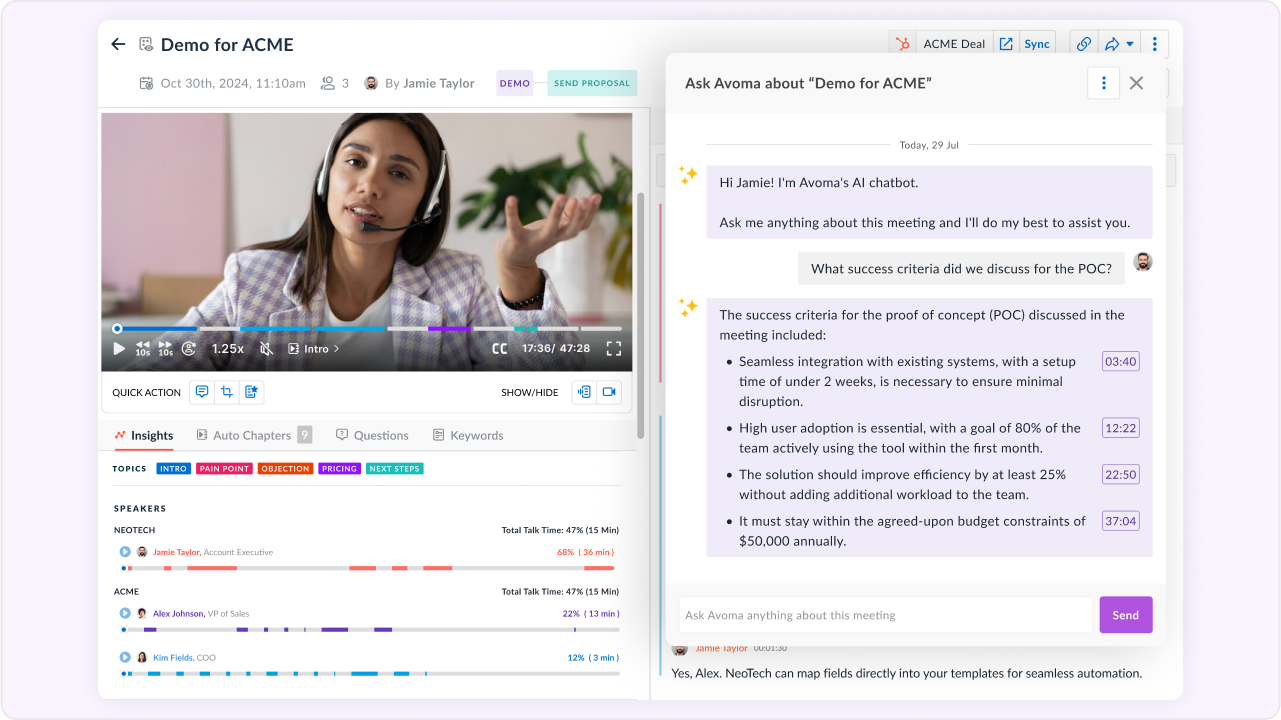Jump to timestamp 37:04
This screenshot has width=1281, height=720.
(1120, 521)
